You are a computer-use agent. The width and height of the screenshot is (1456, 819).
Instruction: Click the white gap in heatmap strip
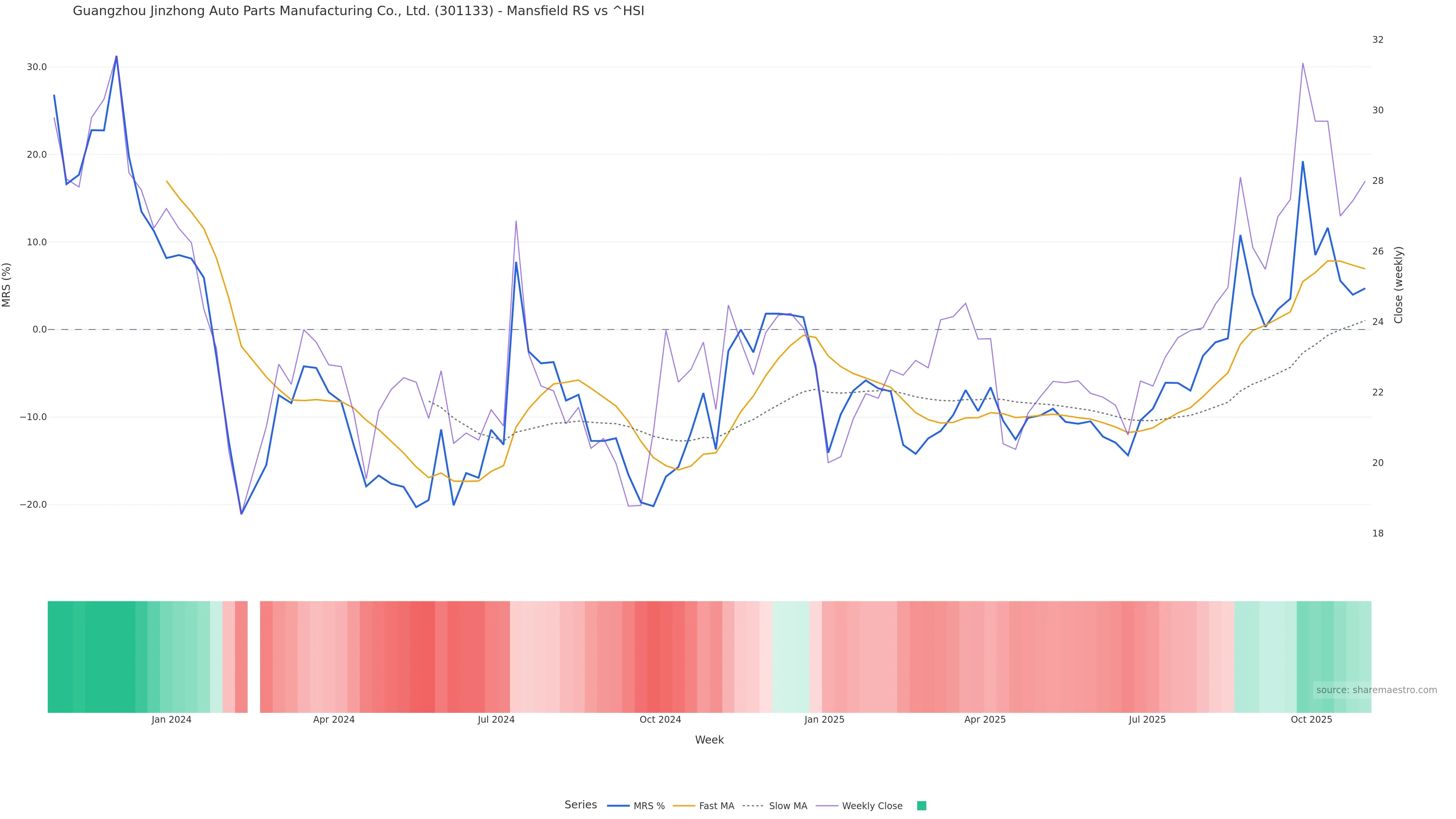(254, 656)
